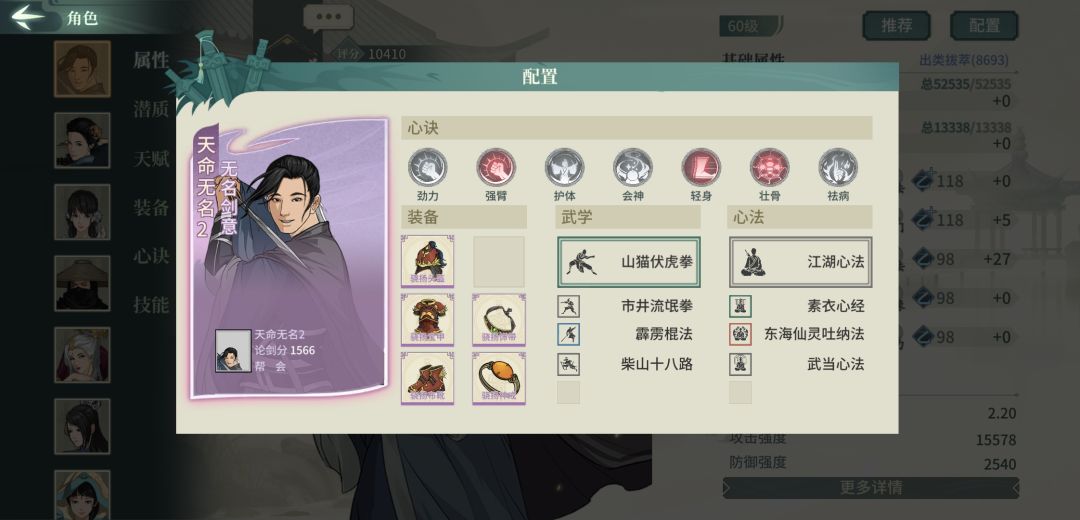The width and height of the screenshot is (1080, 520).
Task: Select the 劲力 heart-formula icon
Action: [x=428, y=167]
